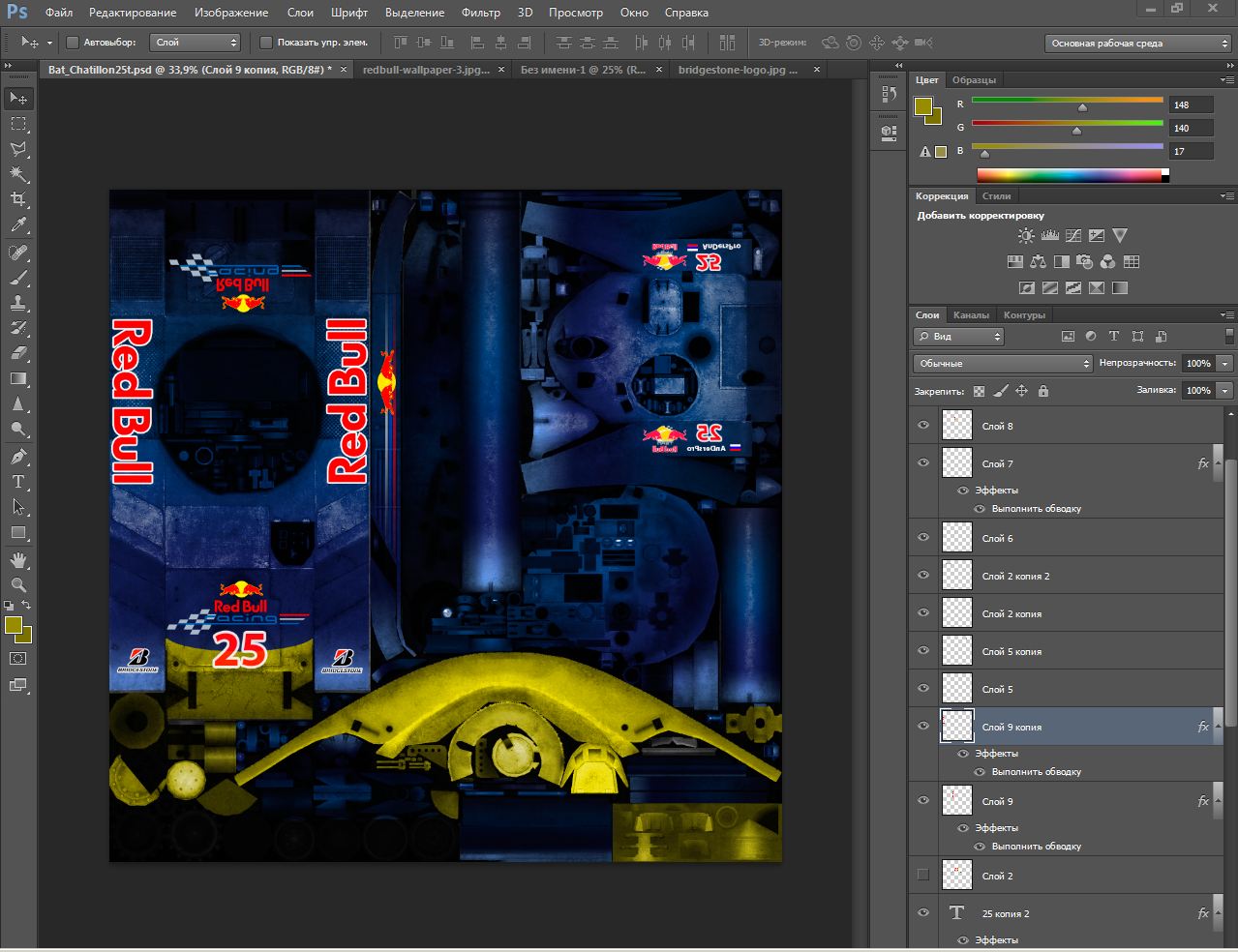
Task: Select the Crop tool in the toolbar
Action: [18, 199]
